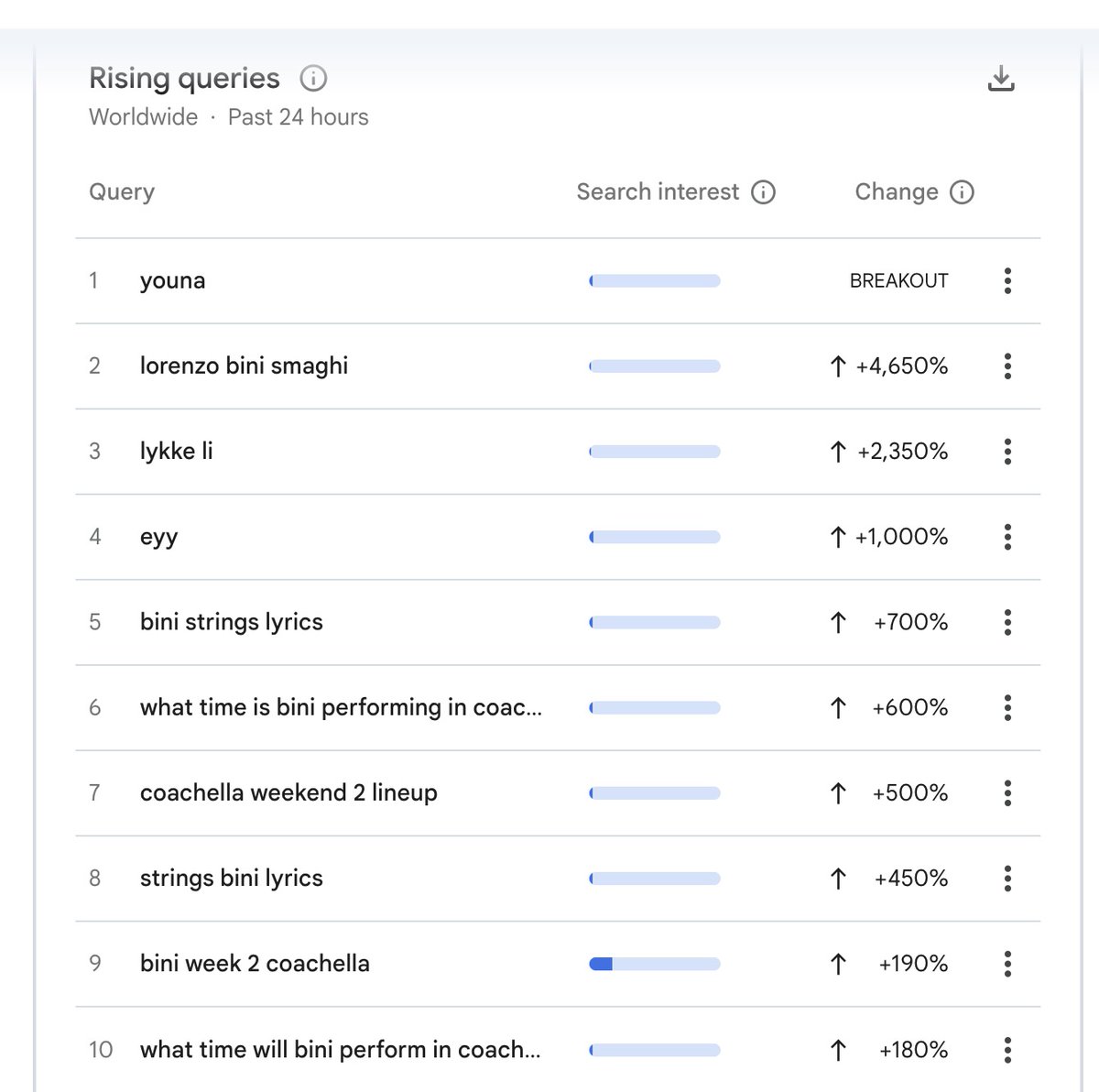Open three-dot menu for lykke li
1099x1092 pixels.
(1007, 452)
